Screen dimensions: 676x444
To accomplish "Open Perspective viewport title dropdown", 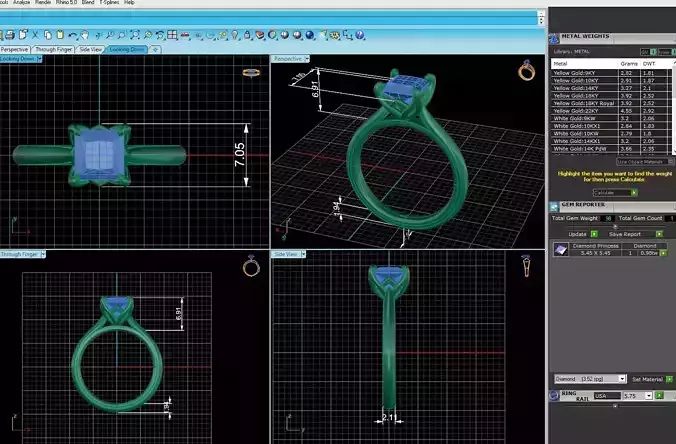I will click(307, 59).
